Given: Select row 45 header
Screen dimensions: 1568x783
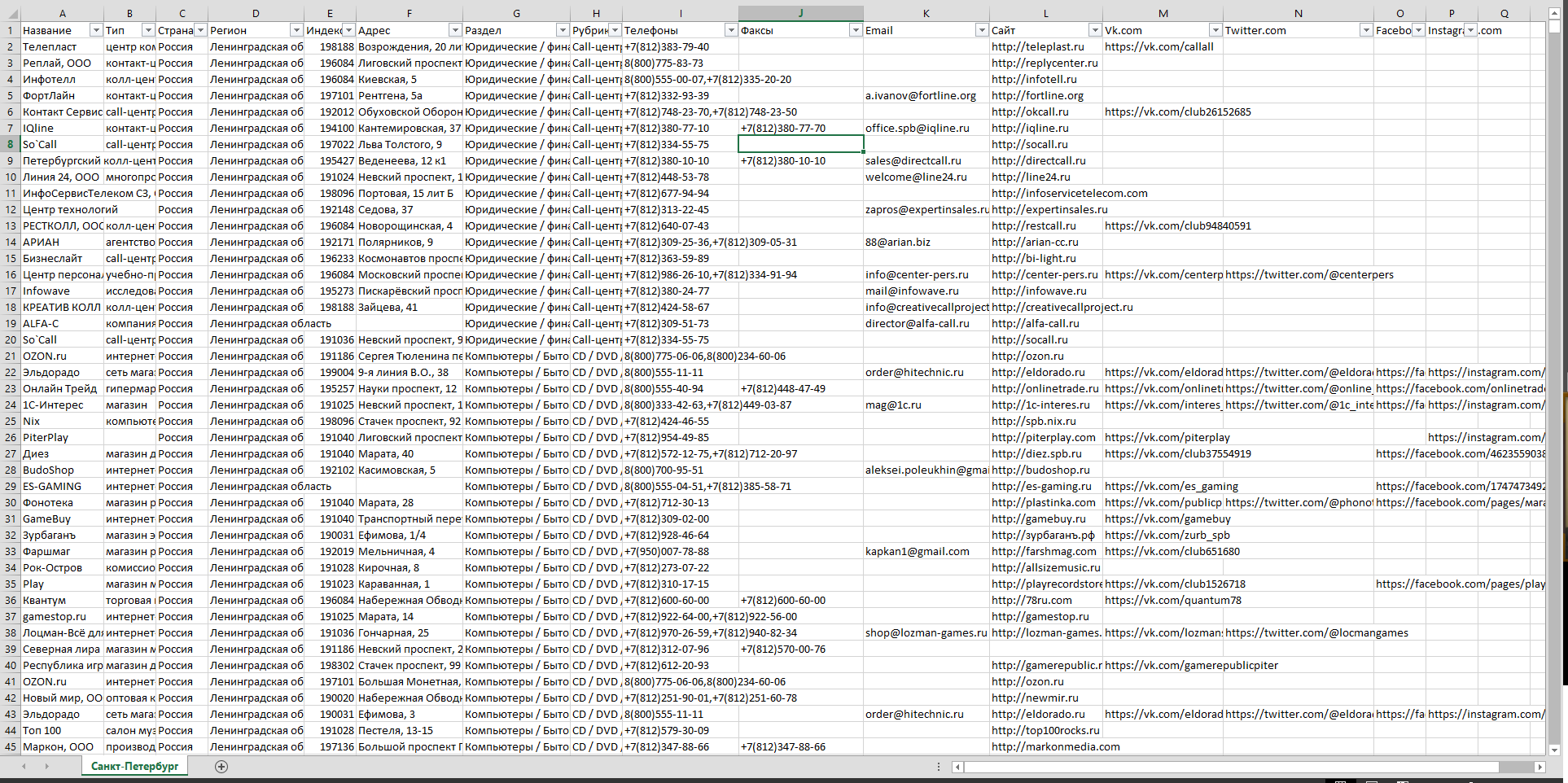Looking at the screenshot, I should (11, 746).
